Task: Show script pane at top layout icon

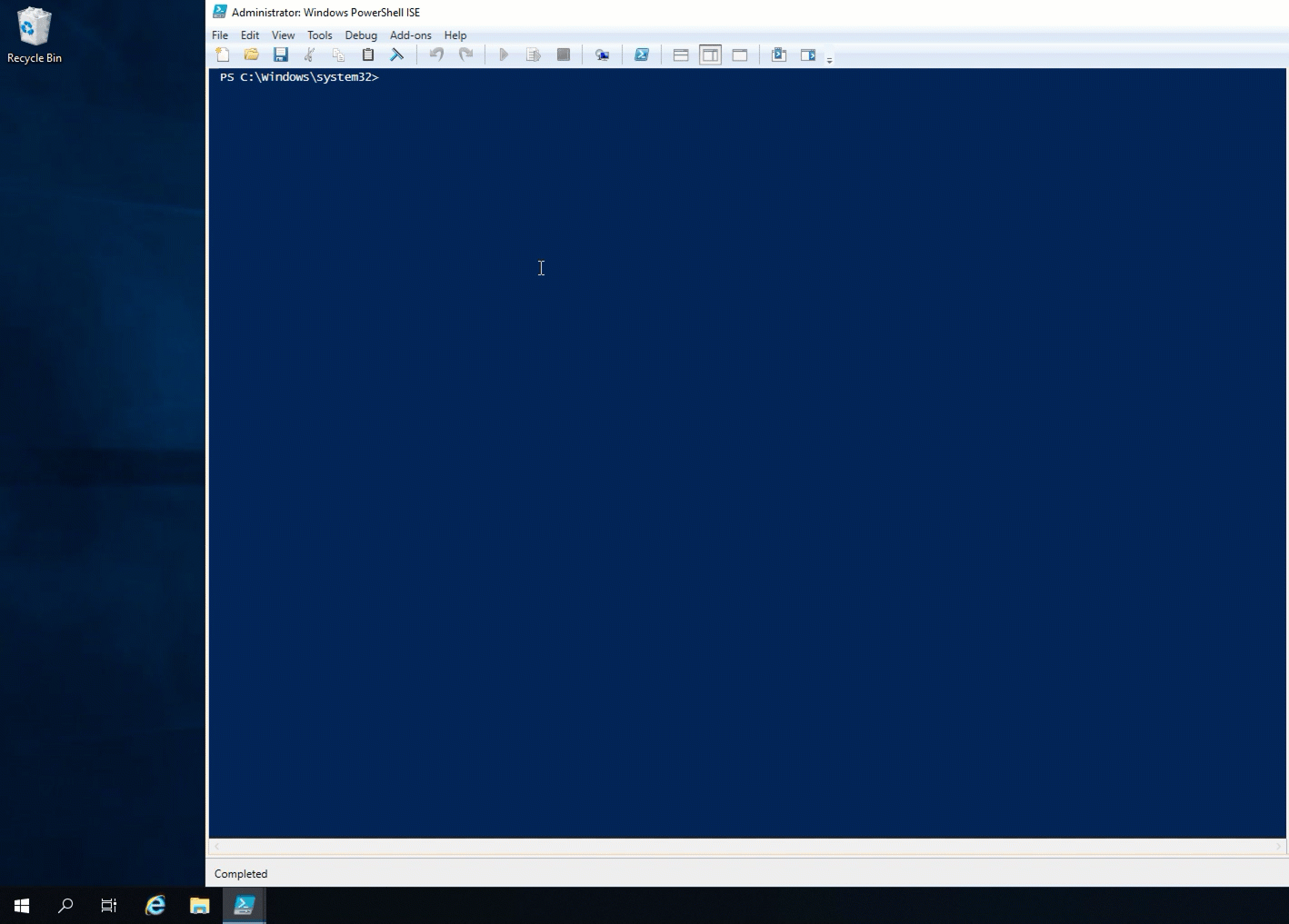Action: pyautogui.click(x=681, y=55)
